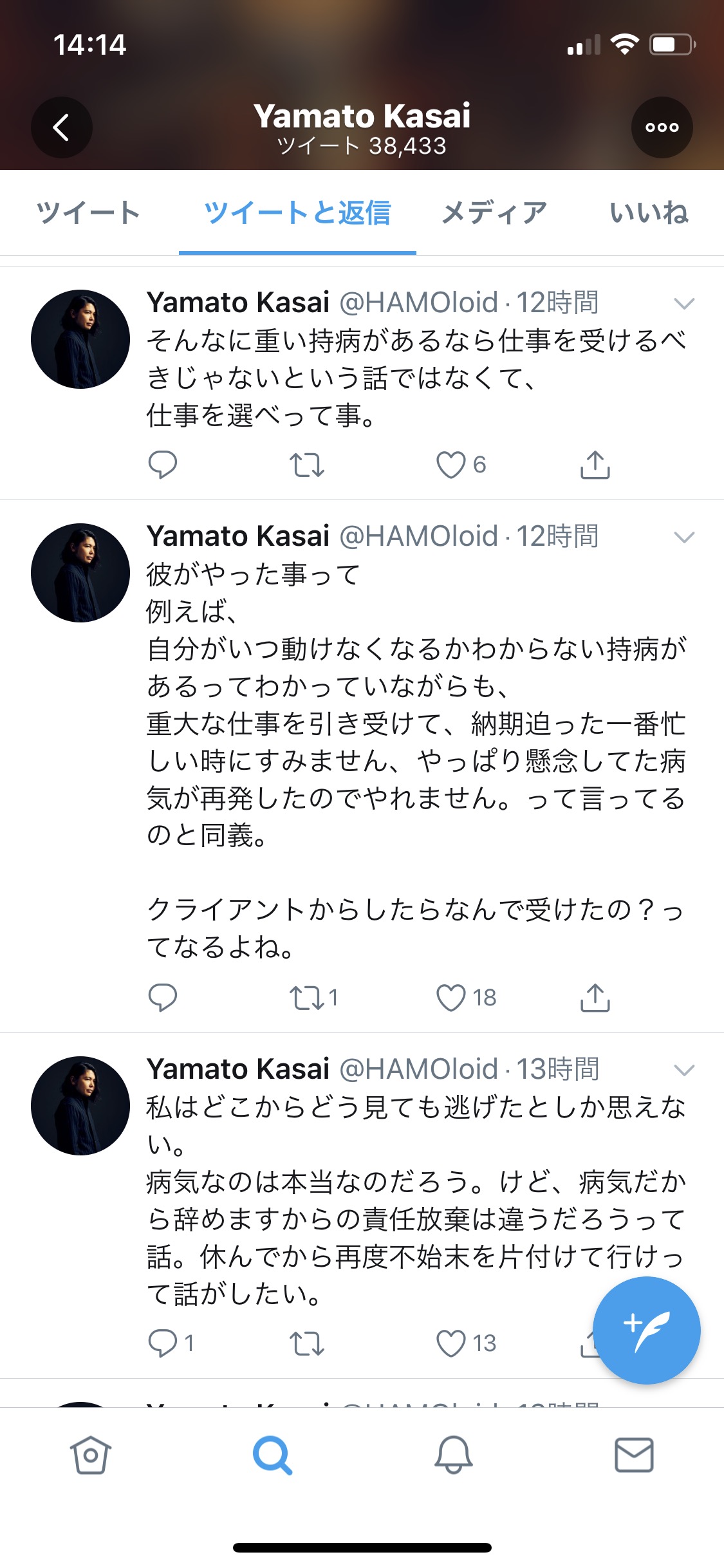Like the tweet showing 13 likes
The width and height of the screenshot is (724, 1568).
(x=450, y=1343)
